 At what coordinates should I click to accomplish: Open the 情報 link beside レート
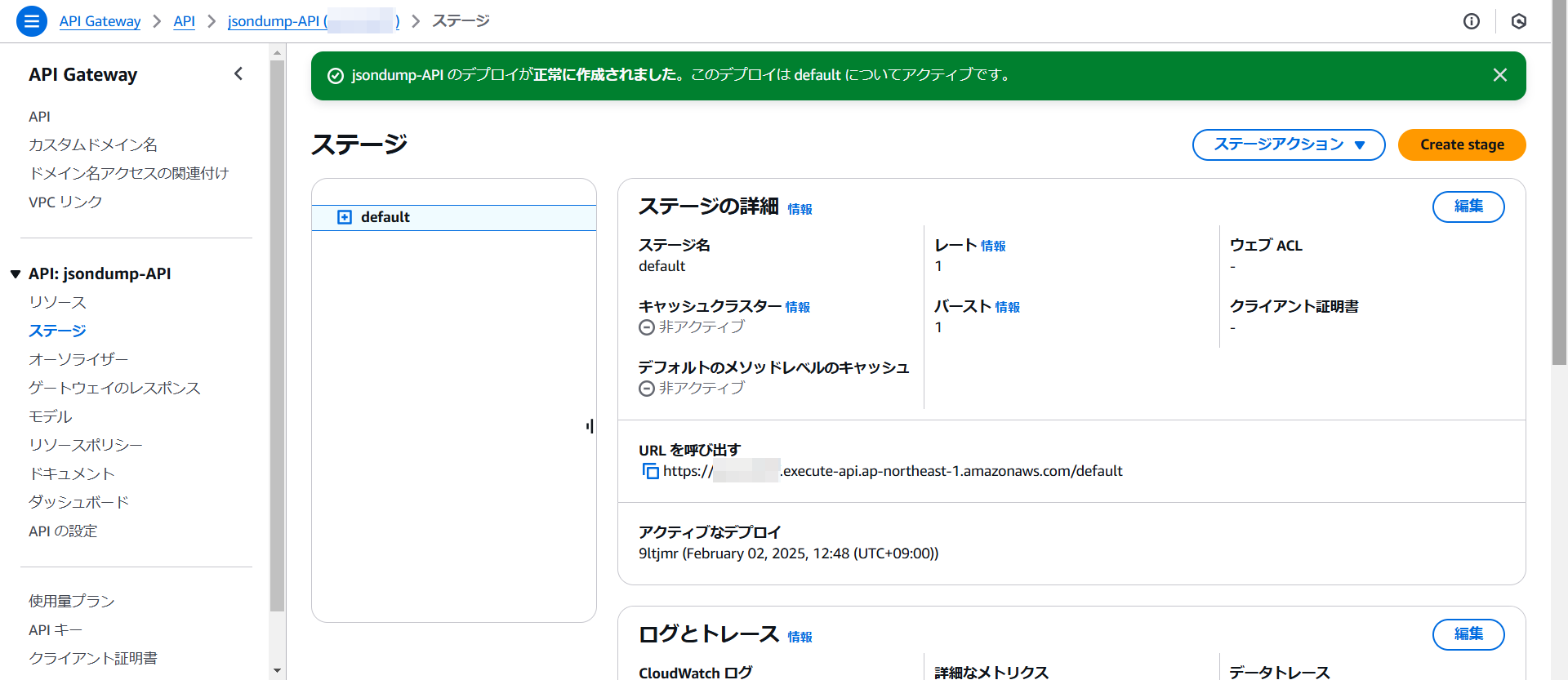[992, 246]
